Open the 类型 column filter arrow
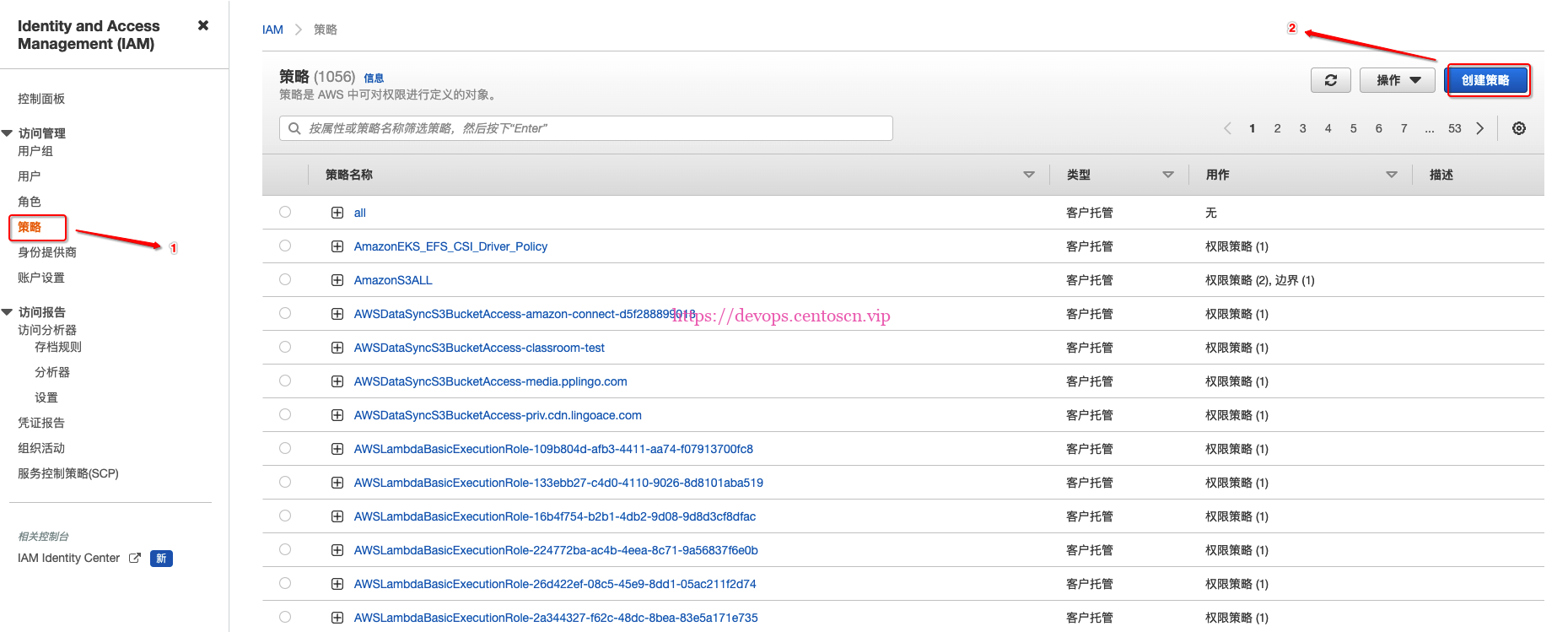This screenshot has height=632, width=1568. coord(1167,175)
